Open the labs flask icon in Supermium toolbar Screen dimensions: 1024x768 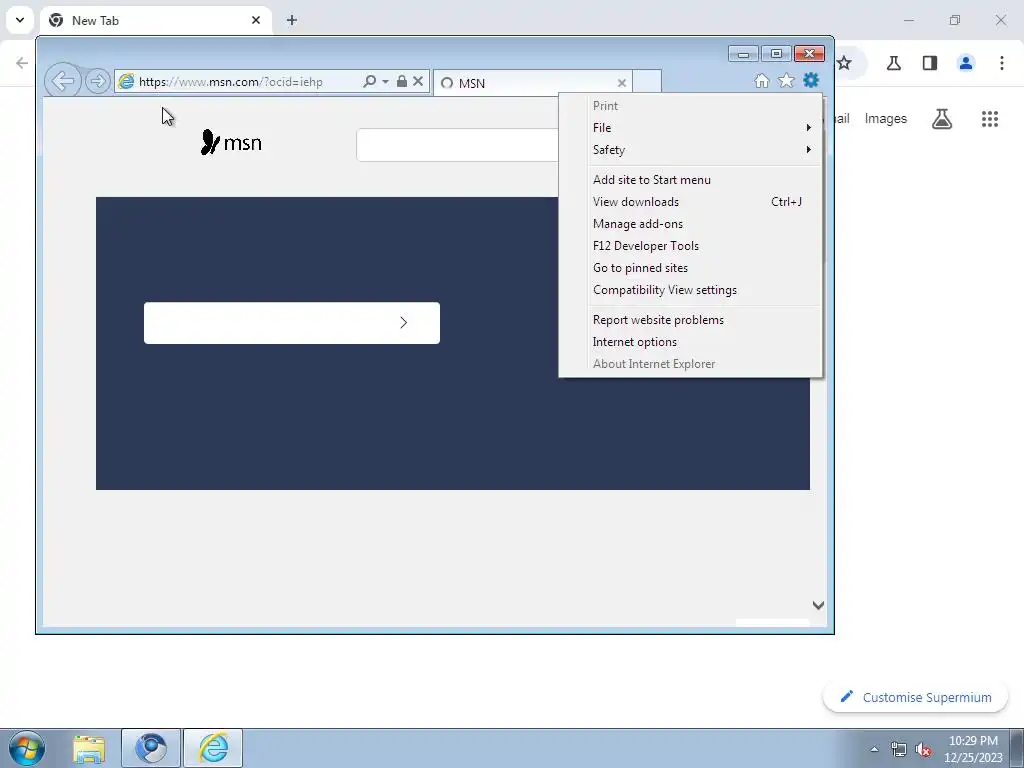click(x=894, y=63)
